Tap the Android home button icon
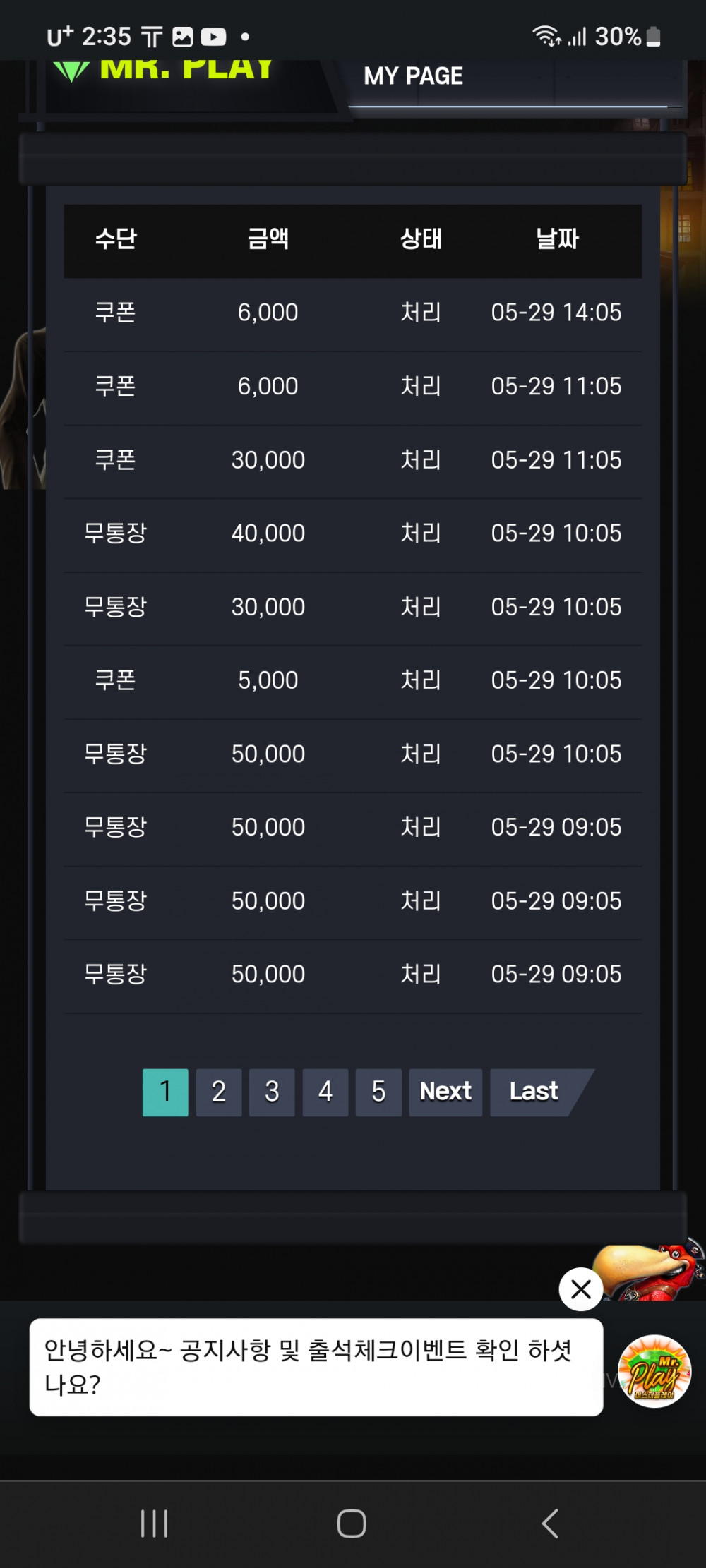 (352, 1524)
